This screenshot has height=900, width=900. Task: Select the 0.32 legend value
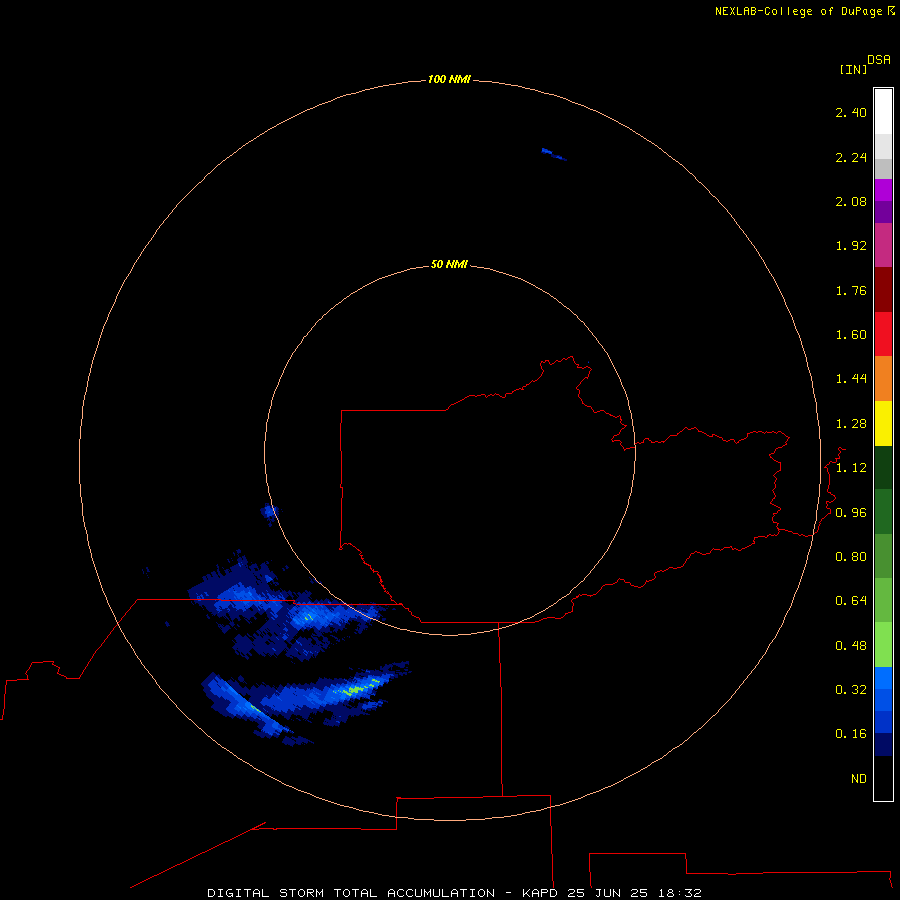851,689
